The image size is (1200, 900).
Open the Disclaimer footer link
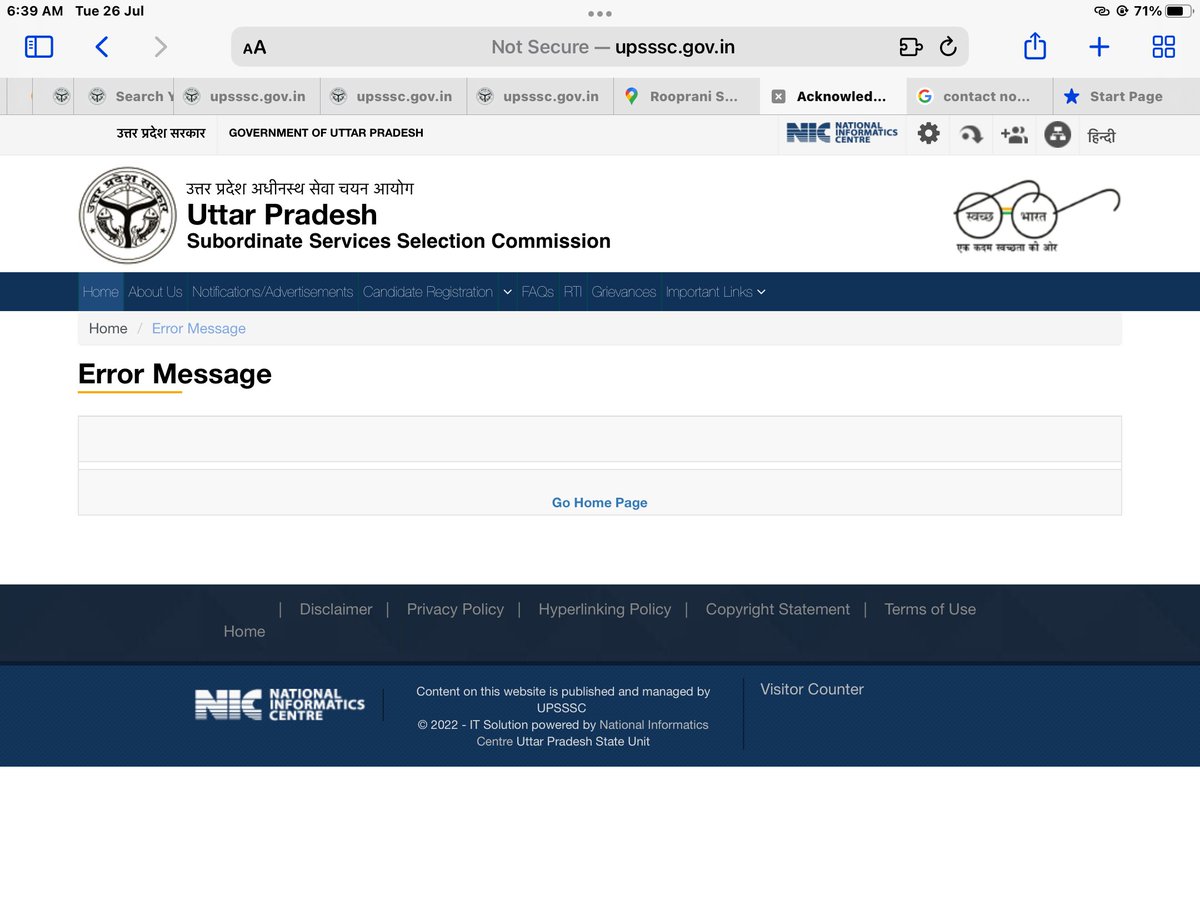click(336, 609)
